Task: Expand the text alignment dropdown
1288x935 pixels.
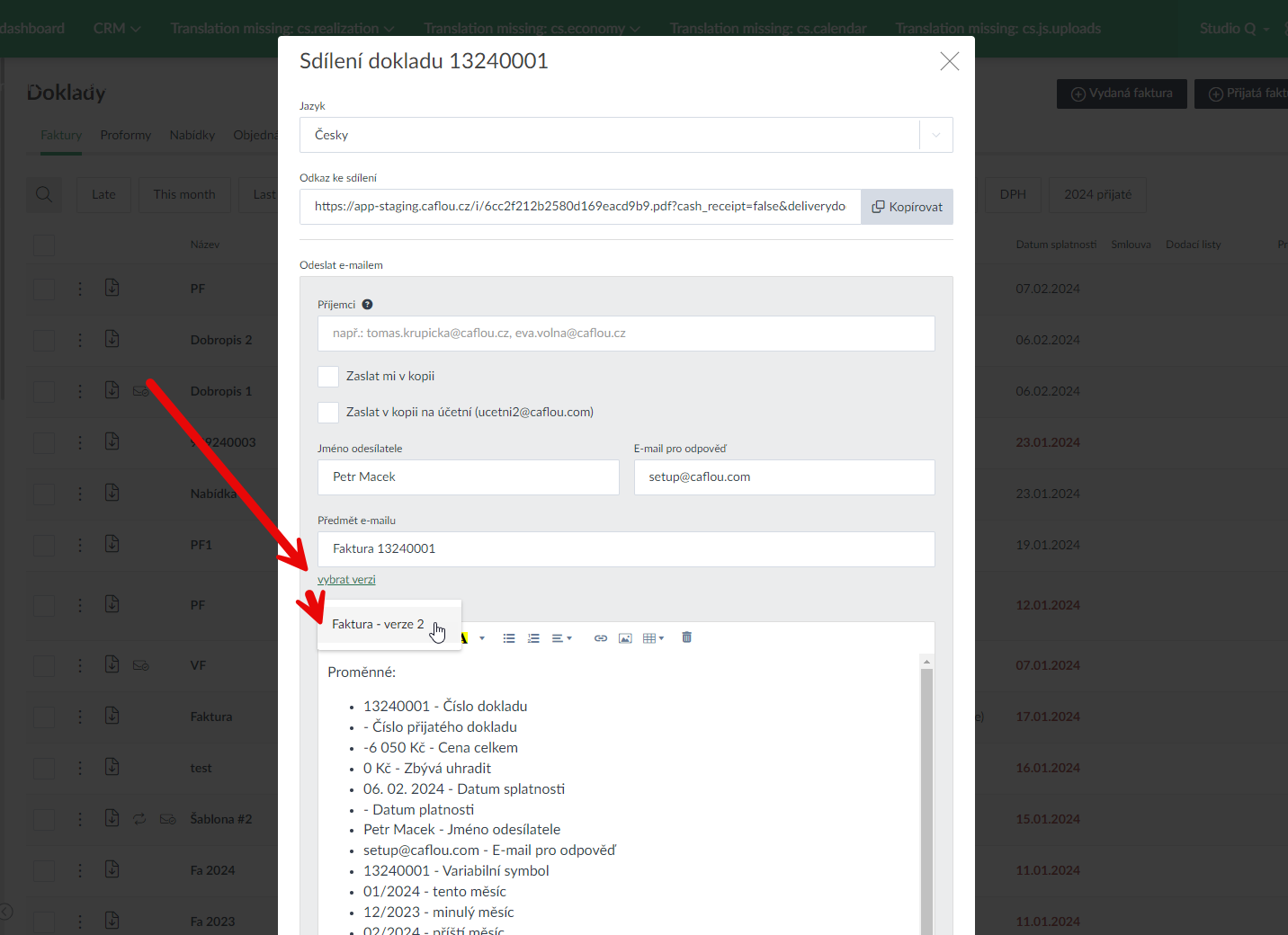Action: 561,638
